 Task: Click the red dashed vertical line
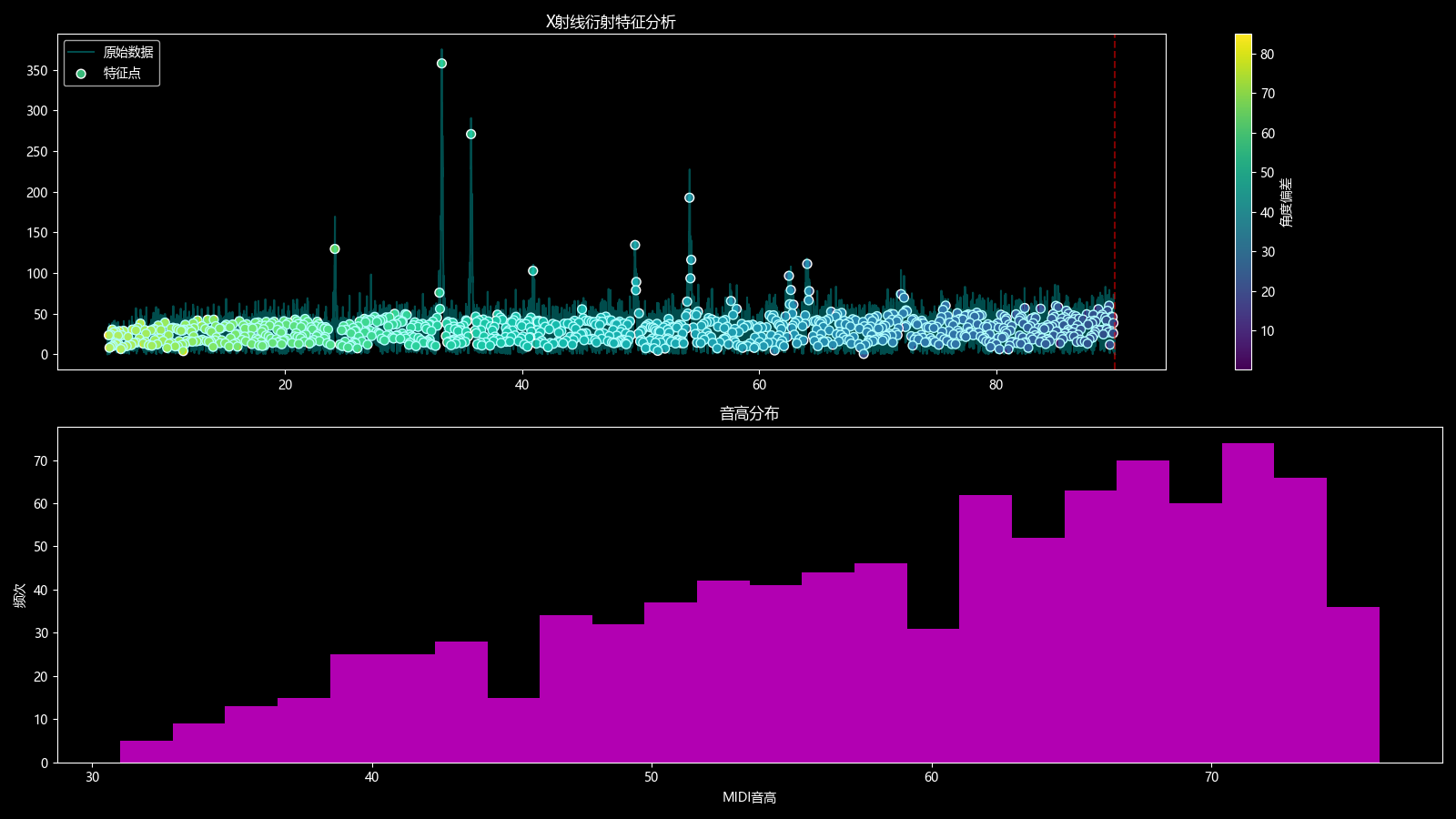tap(1115, 202)
